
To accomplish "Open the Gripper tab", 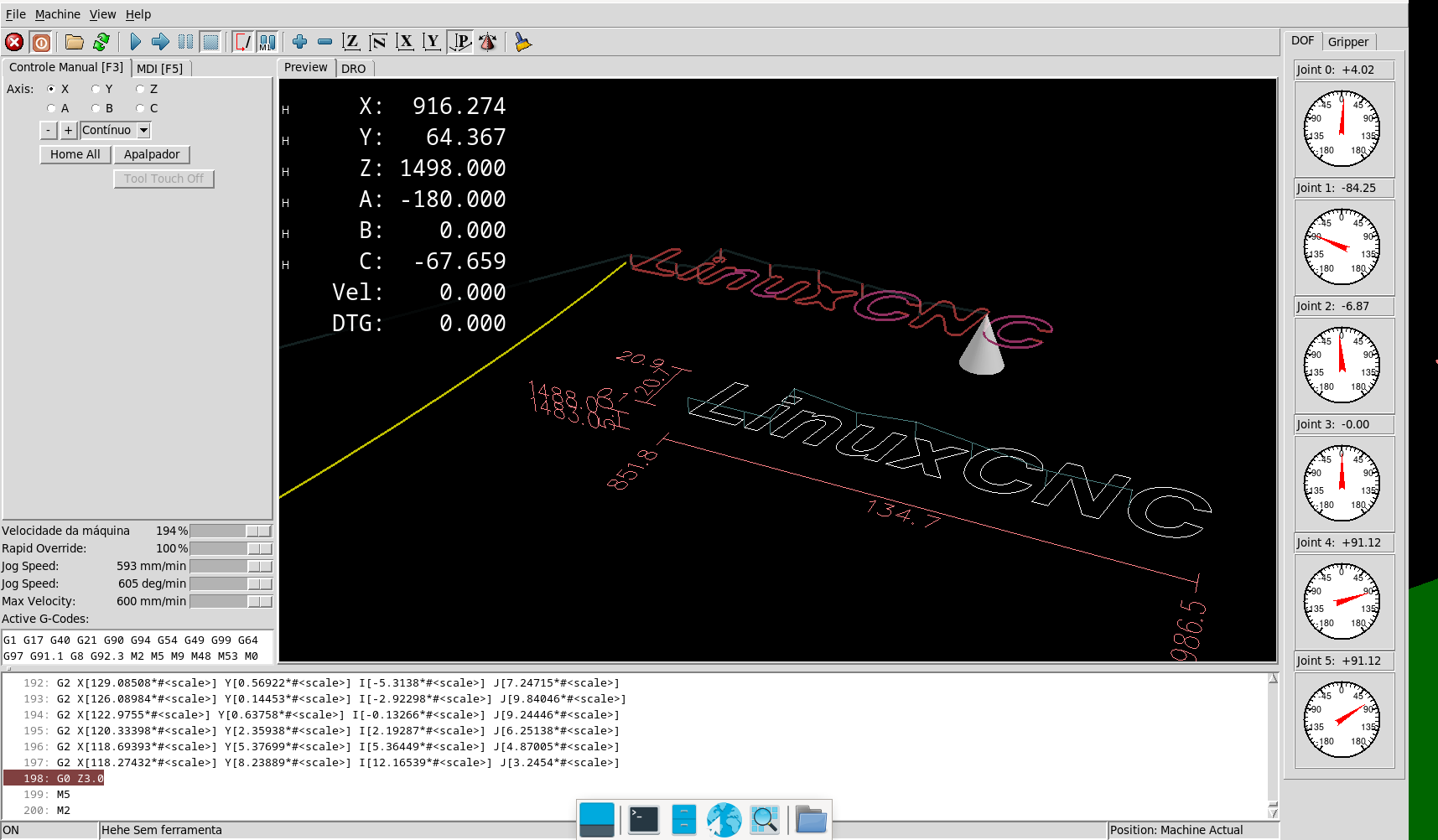I will 1348,42.
